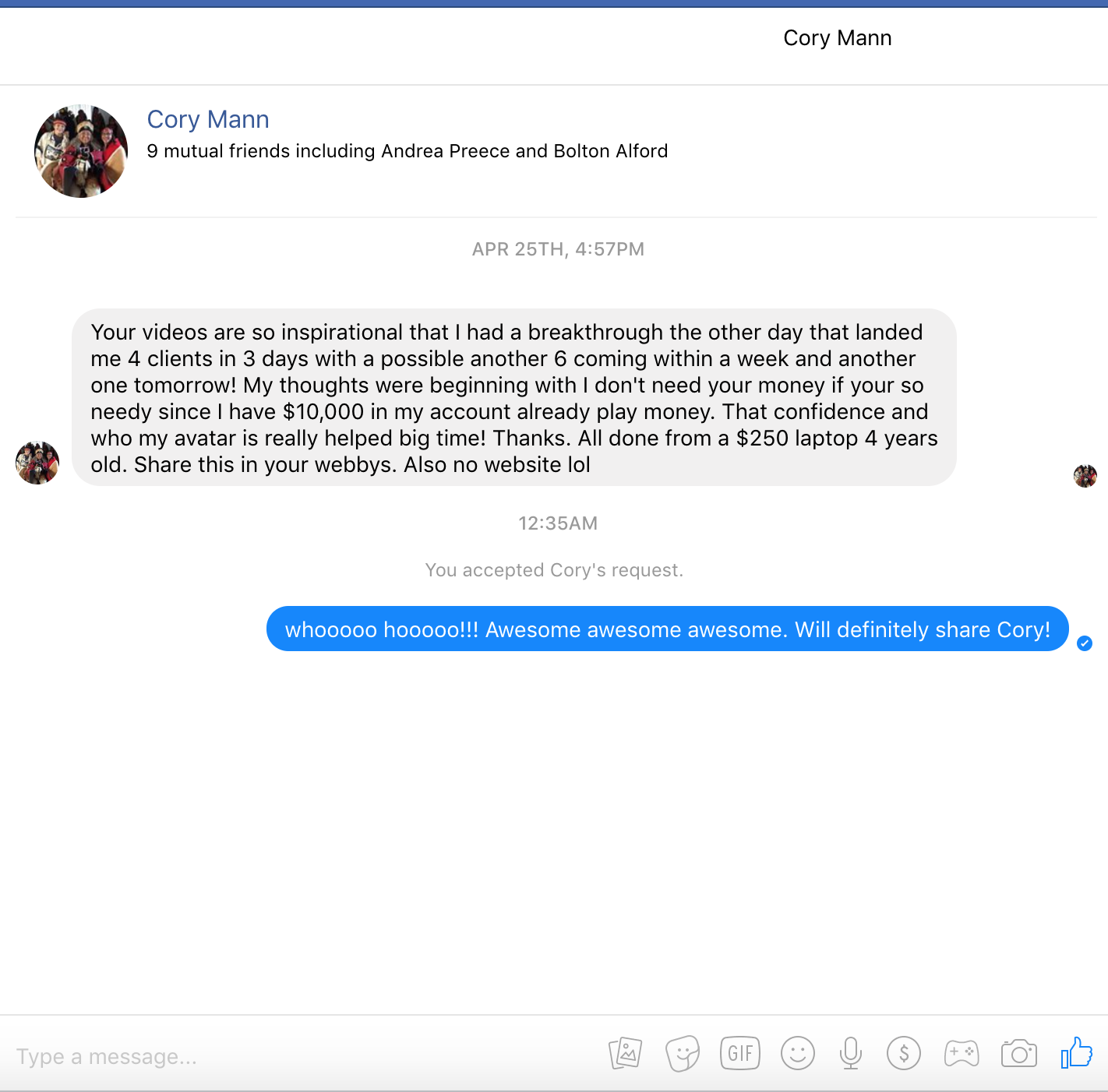Image resolution: width=1108 pixels, height=1092 pixels.
Task: Open the emoji smiley picker
Action: click(x=798, y=1054)
